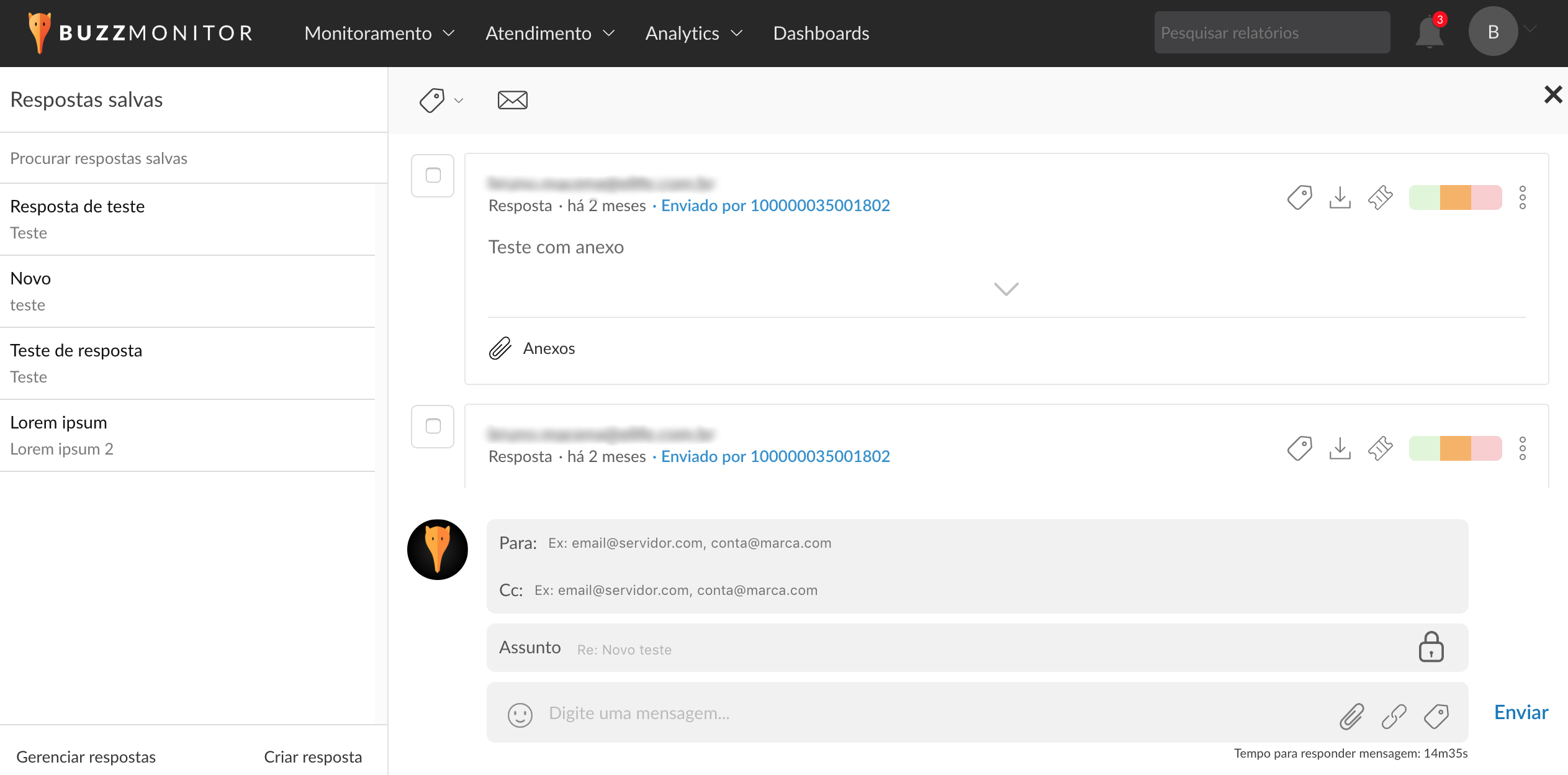Viewport: 1568px width, 775px height.
Task: Open the notifications bell
Action: click(x=1429, y=32)
